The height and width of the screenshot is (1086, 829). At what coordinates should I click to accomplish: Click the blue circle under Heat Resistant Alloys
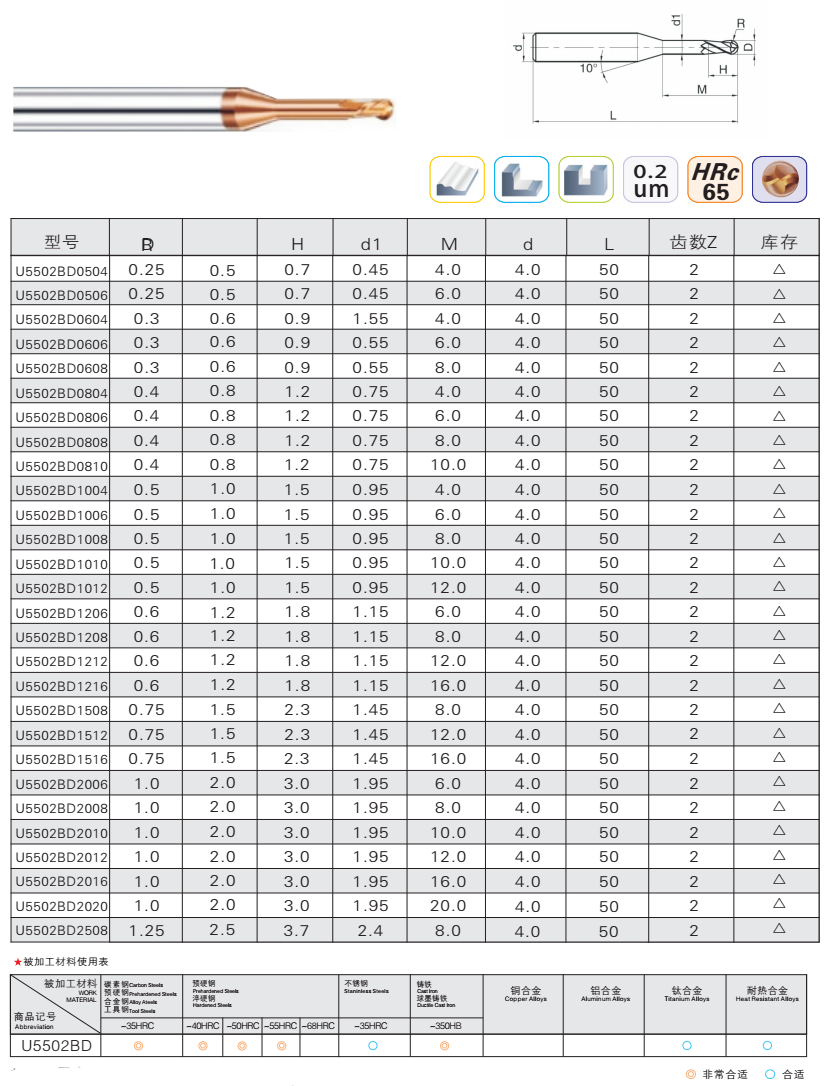point(767,1045)
